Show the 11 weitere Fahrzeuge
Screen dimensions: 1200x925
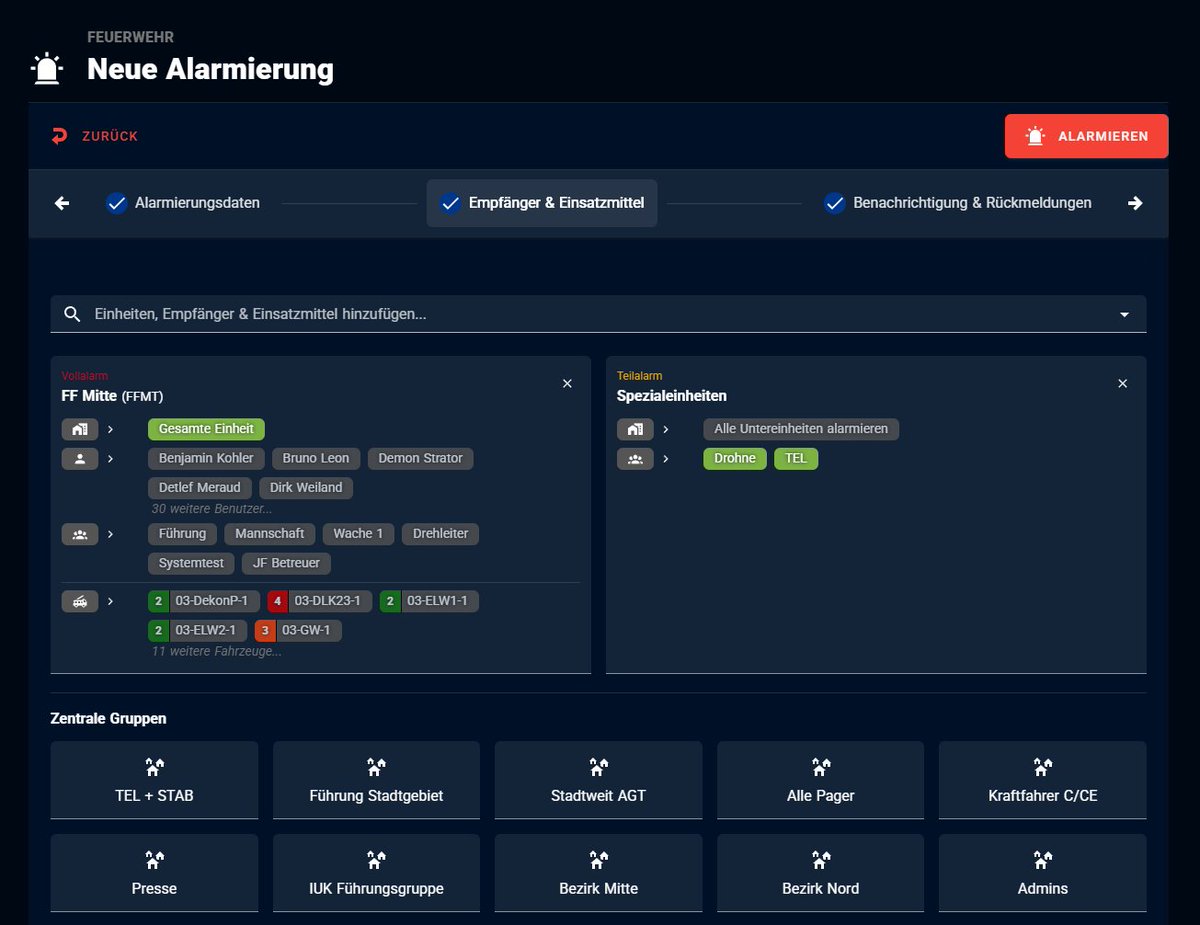216,651
